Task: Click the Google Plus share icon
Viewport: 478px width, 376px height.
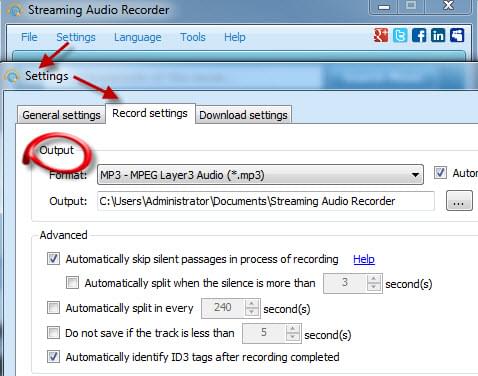Action: 381,35
